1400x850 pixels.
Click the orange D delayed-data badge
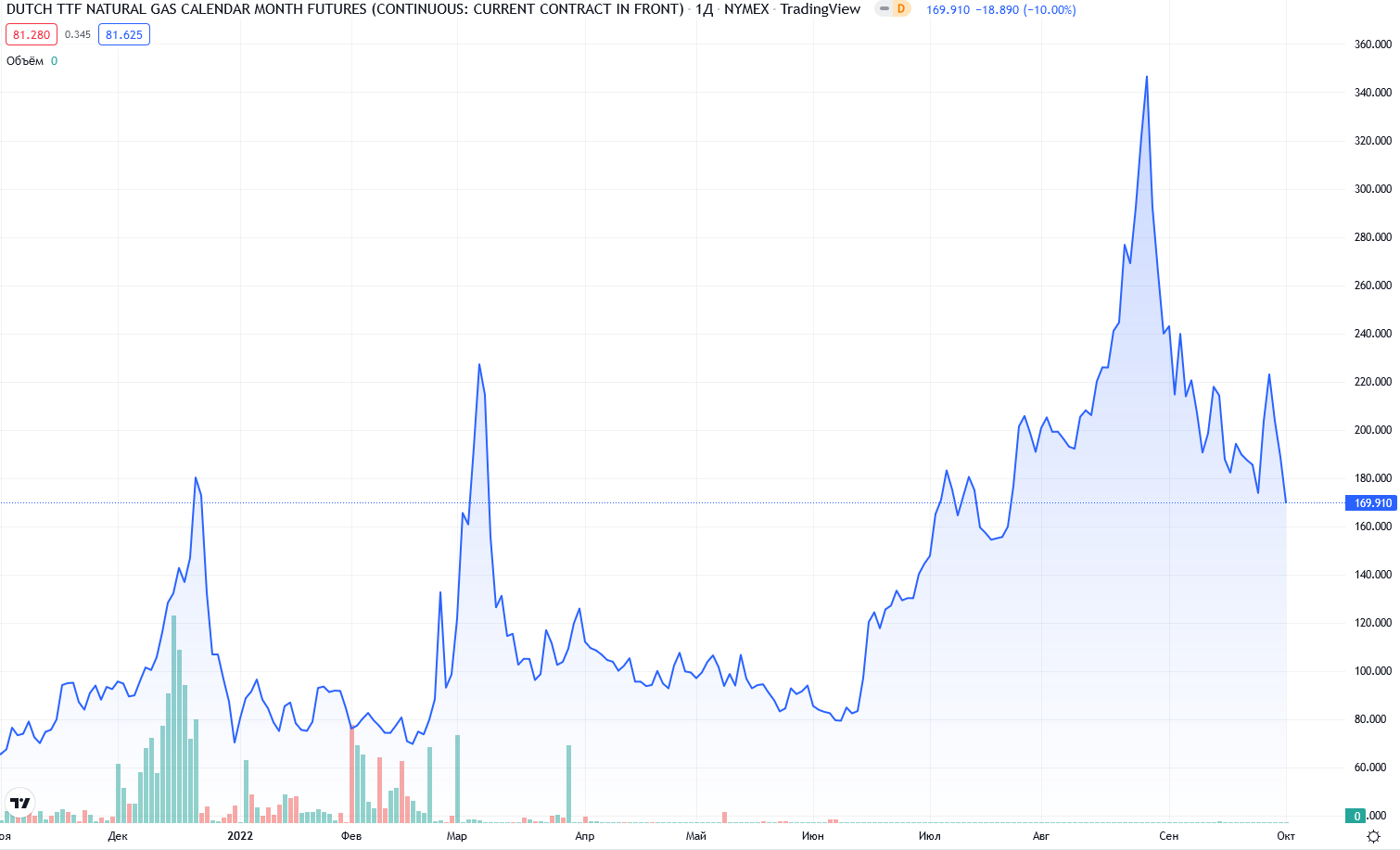pyautogui.click(x=900, y=9)
